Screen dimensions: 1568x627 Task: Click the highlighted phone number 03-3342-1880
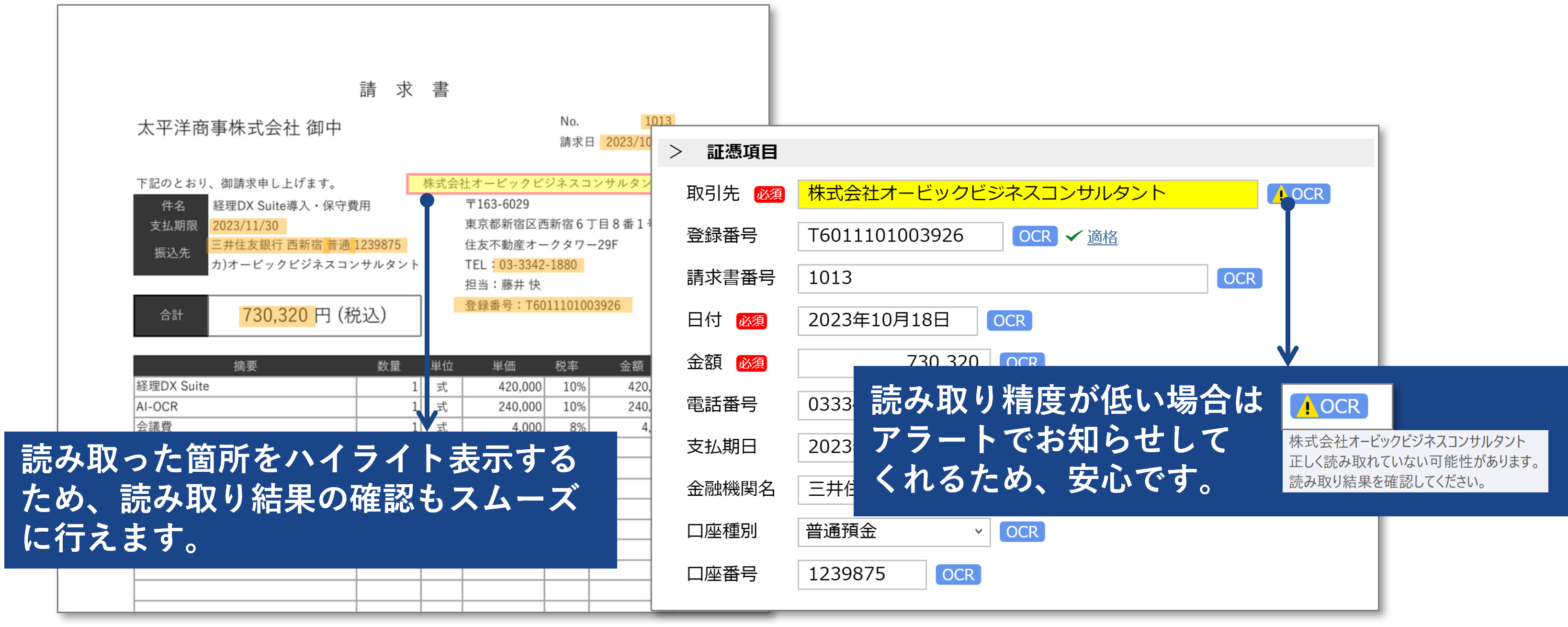(538, 265)
